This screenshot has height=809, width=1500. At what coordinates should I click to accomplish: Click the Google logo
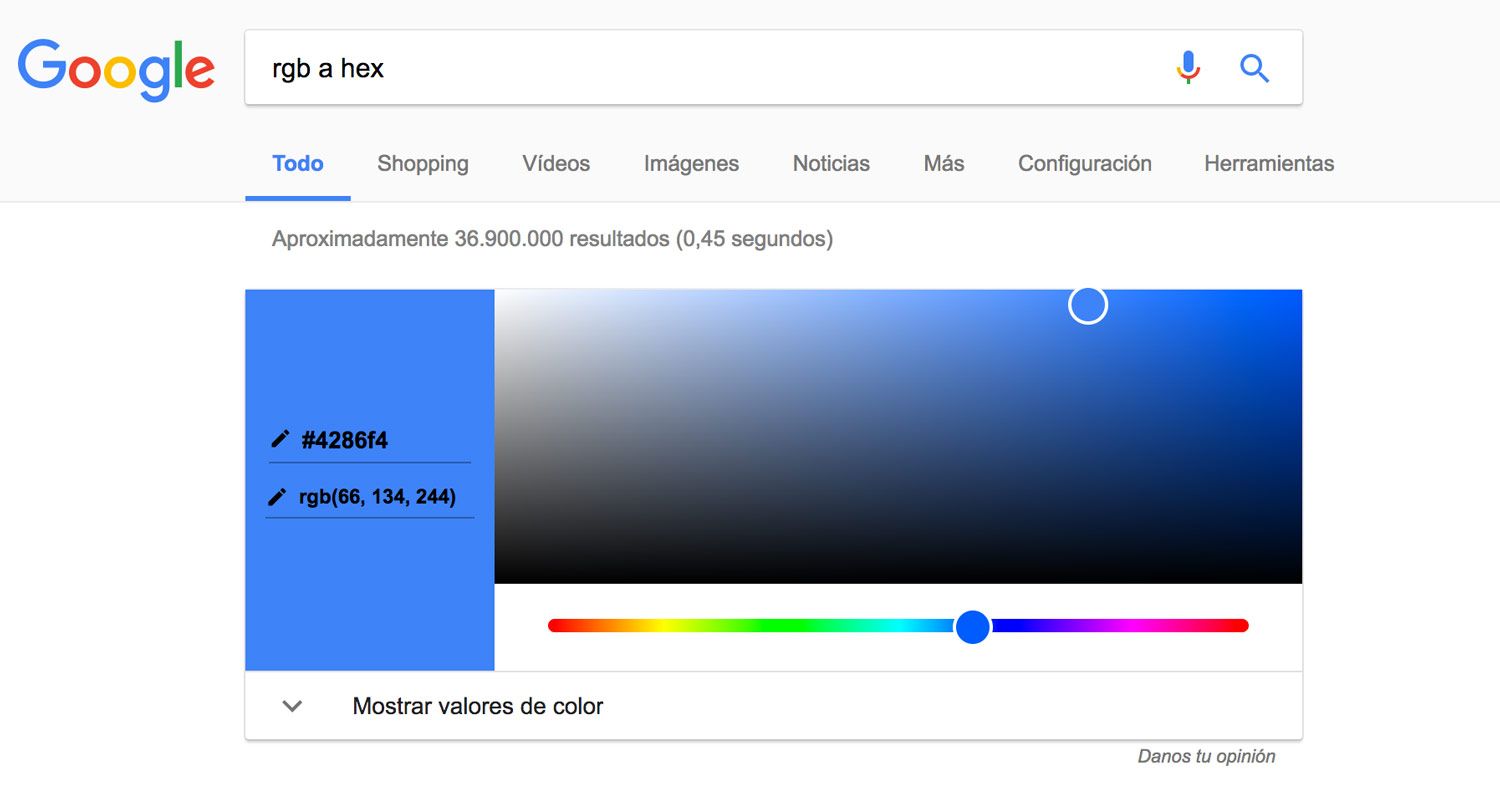tap(116, 68)
